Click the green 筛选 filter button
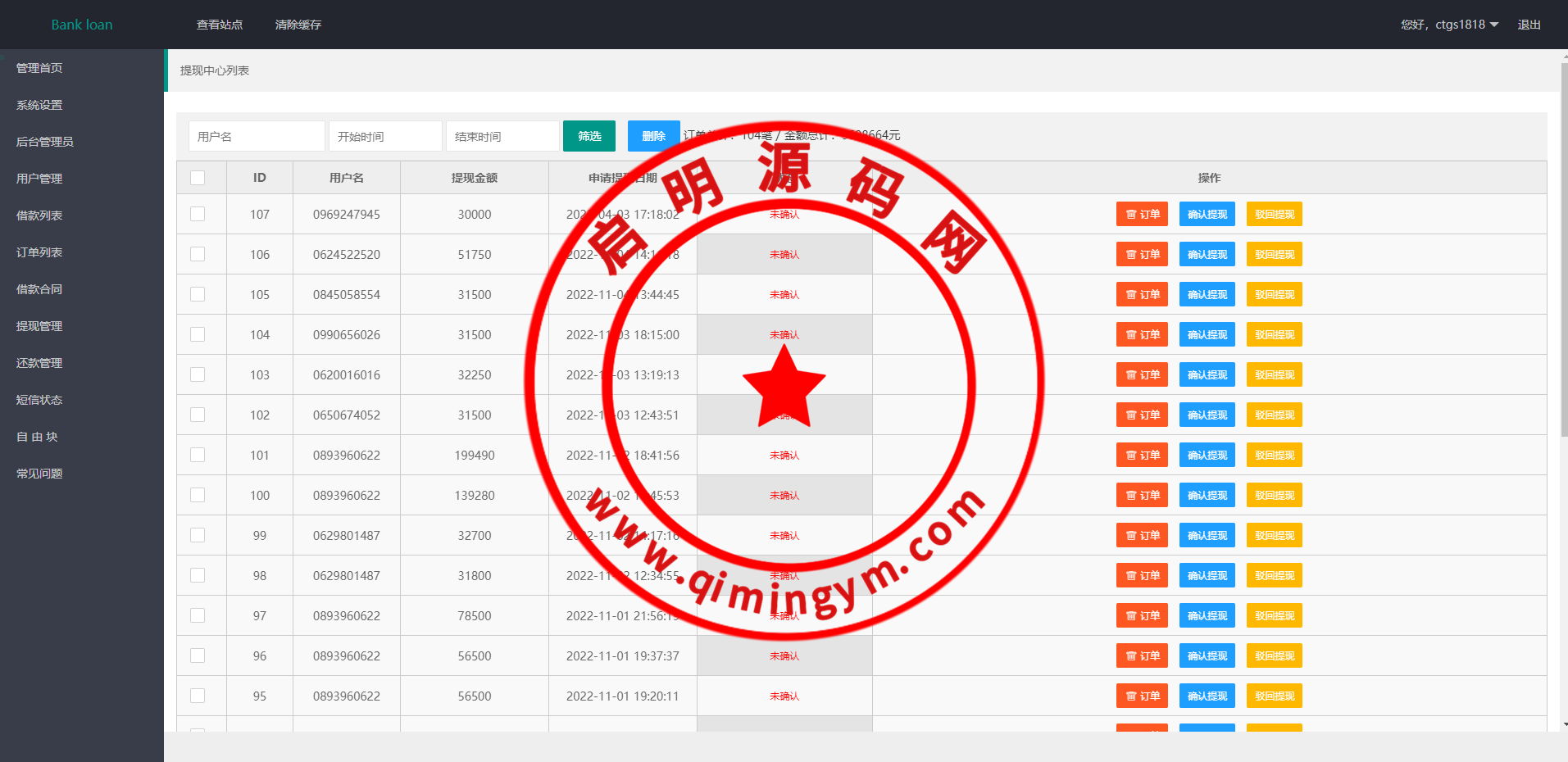 click(x=589, y=136)
